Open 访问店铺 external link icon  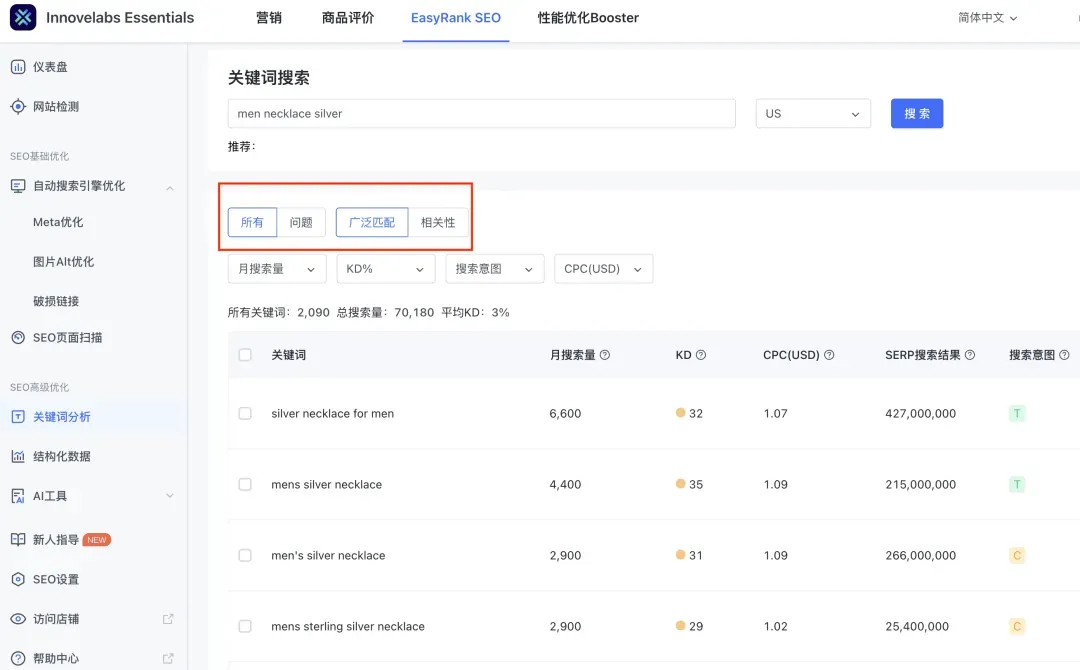click(168, 619)
